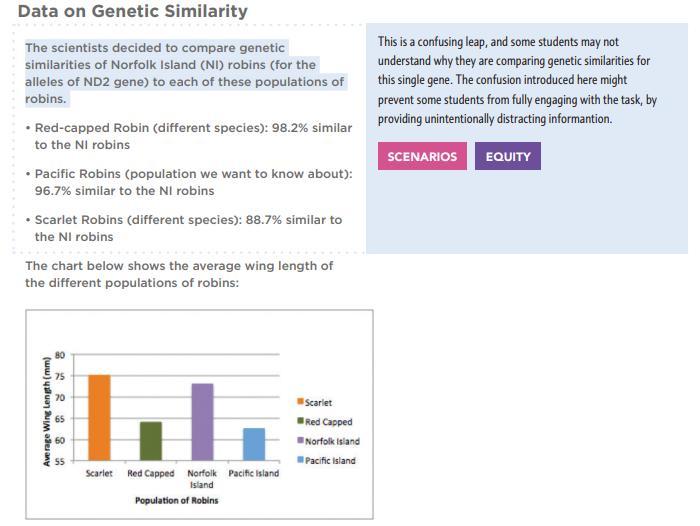Click the "Average Wing Length (mm)" axis label
The width and height of the screenshot is (700, 526).
(47, 410)
